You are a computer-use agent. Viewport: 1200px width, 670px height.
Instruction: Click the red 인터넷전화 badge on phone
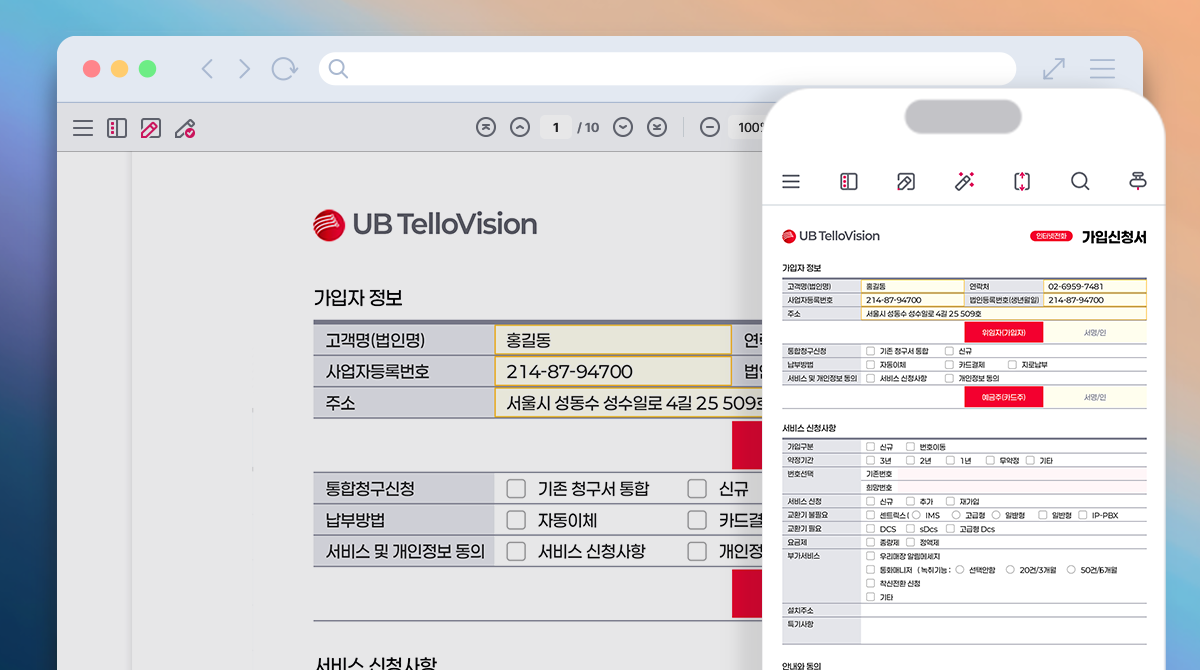click(1052, 237)
